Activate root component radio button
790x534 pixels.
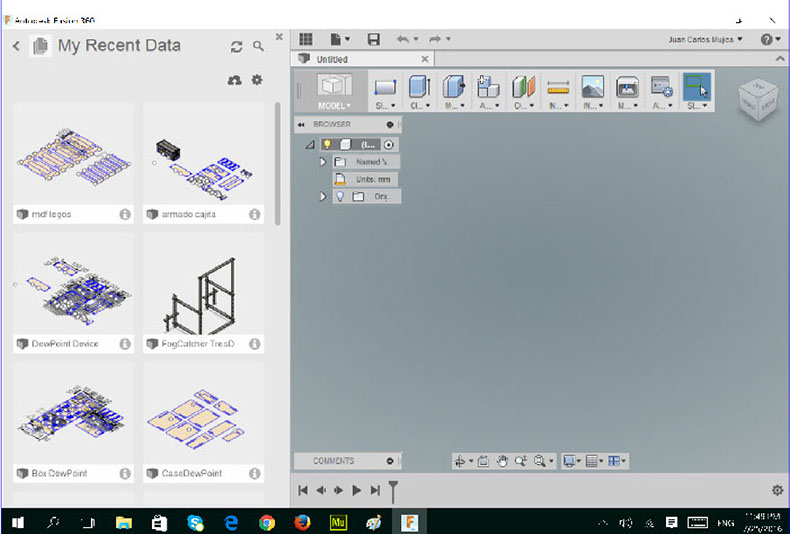[x=388, y=145]
